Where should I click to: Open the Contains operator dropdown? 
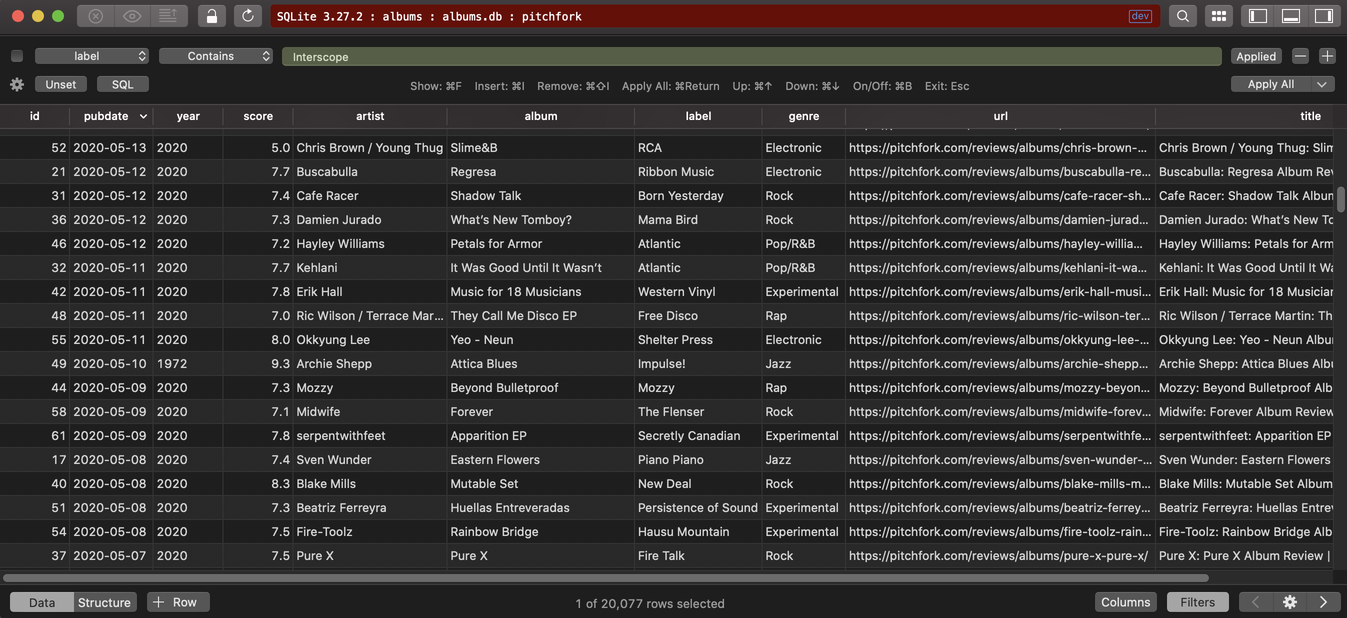coord(216,56)
